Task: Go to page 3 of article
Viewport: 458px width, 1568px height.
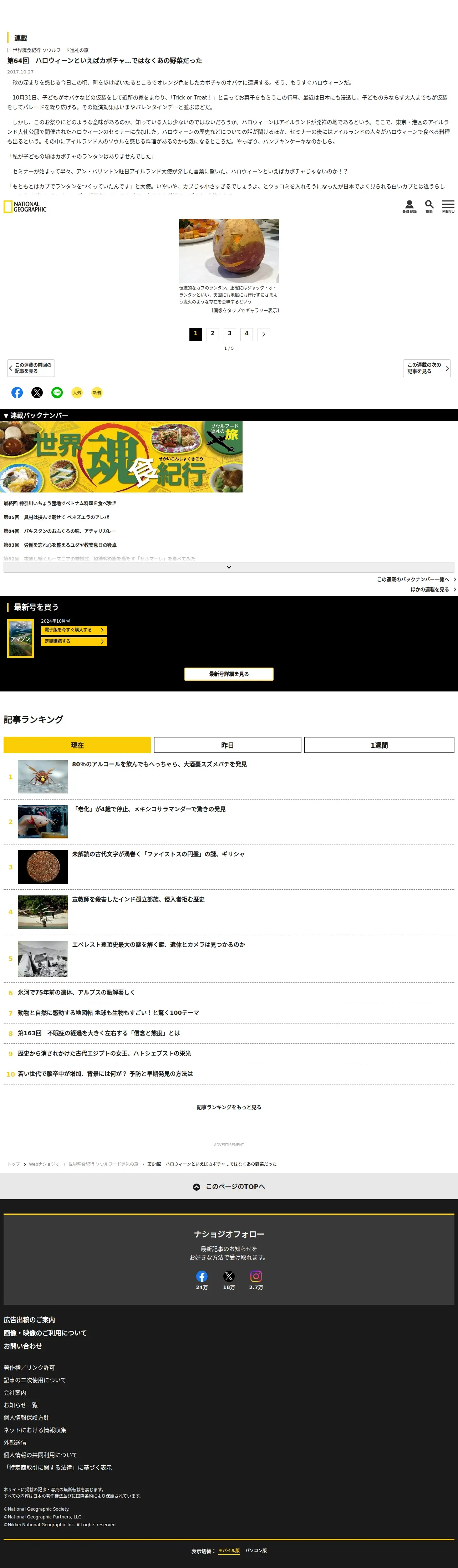Action: 230,334
